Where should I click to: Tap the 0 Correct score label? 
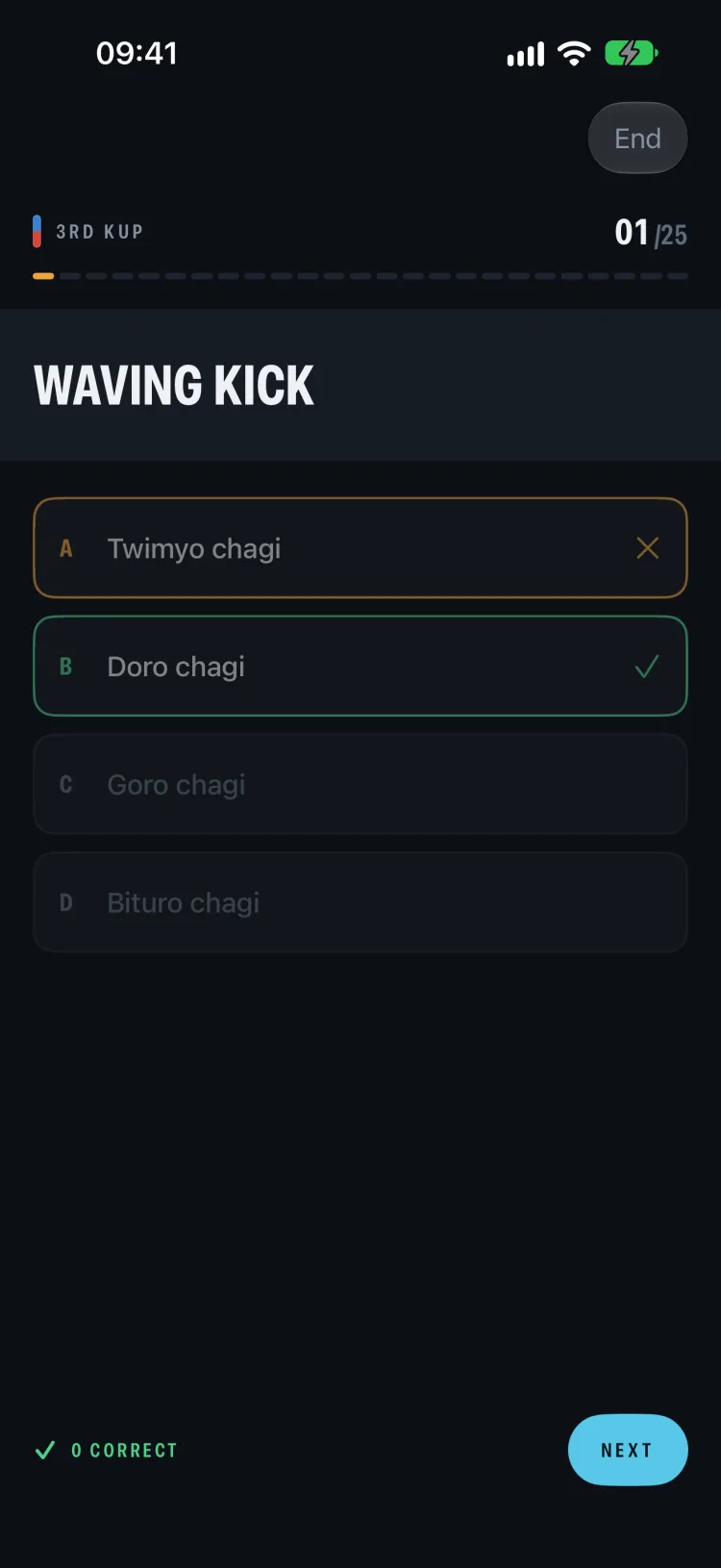point(125,1450)
